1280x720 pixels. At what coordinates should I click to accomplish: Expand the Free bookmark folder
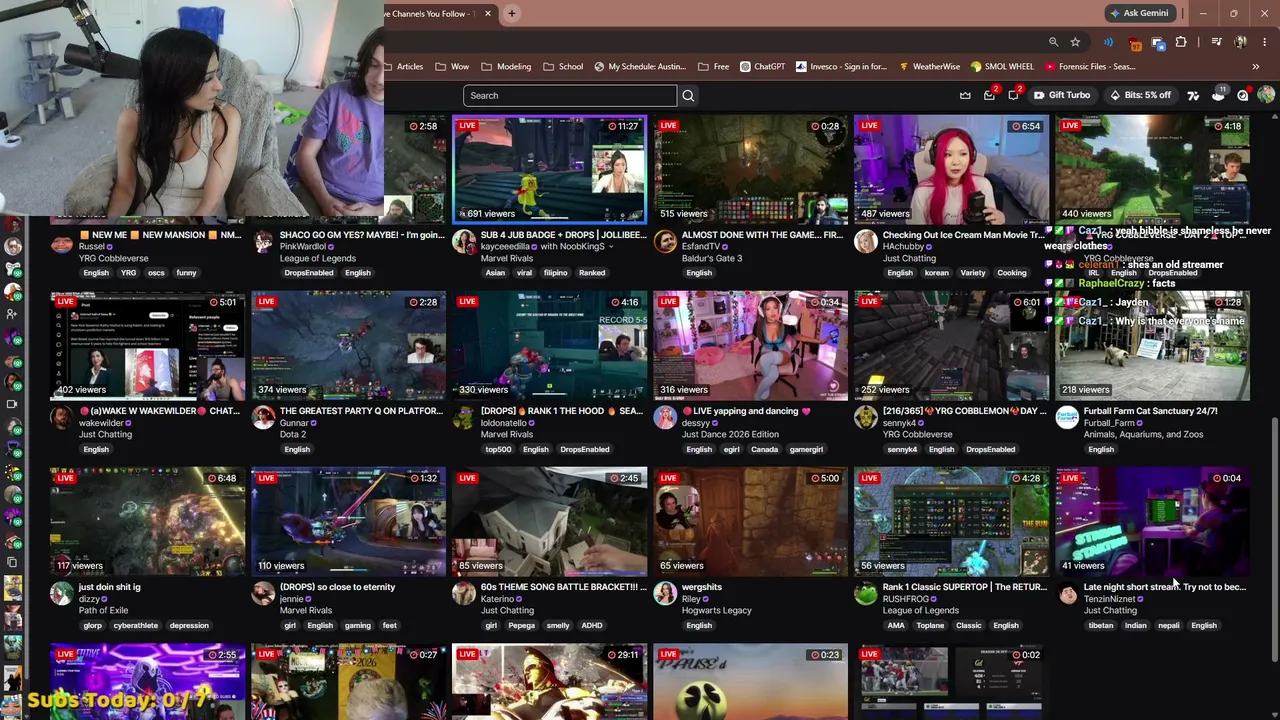pyautogui.click(x=713, y=67)
